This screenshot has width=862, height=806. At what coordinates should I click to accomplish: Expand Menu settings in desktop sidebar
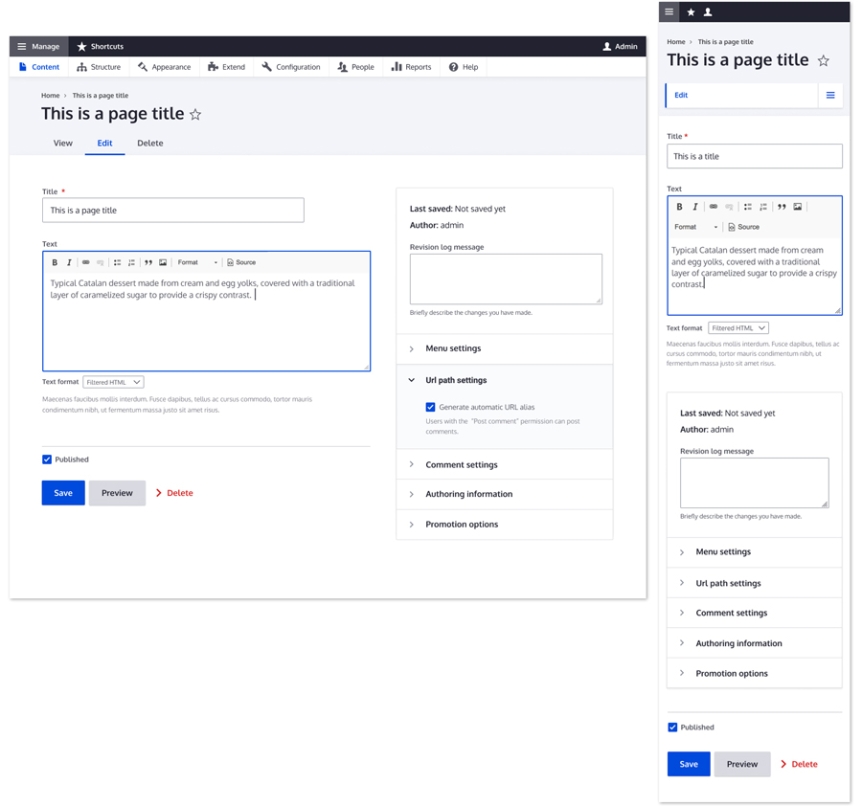[453, 349]
